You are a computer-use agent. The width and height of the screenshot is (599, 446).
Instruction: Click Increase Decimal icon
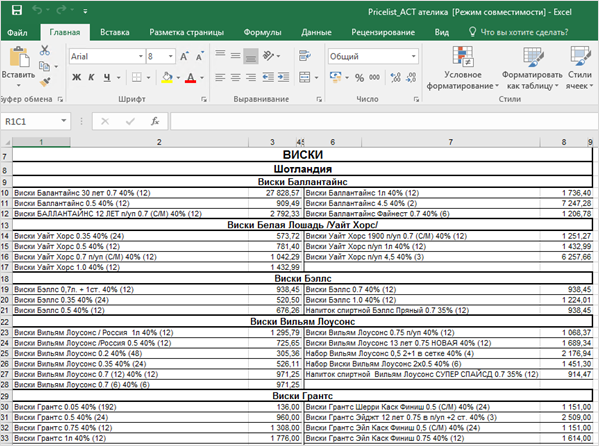[395, 78]
